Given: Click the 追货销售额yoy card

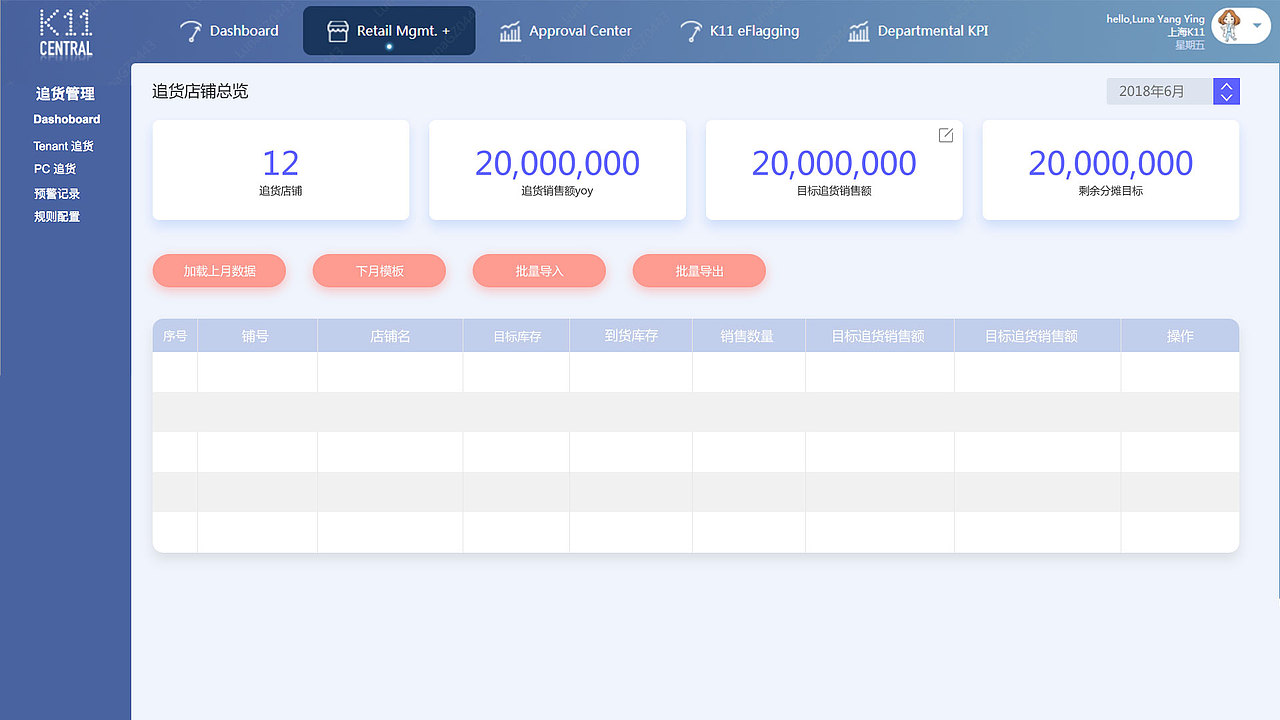Looking at the screenshot, I should (557, 170).
